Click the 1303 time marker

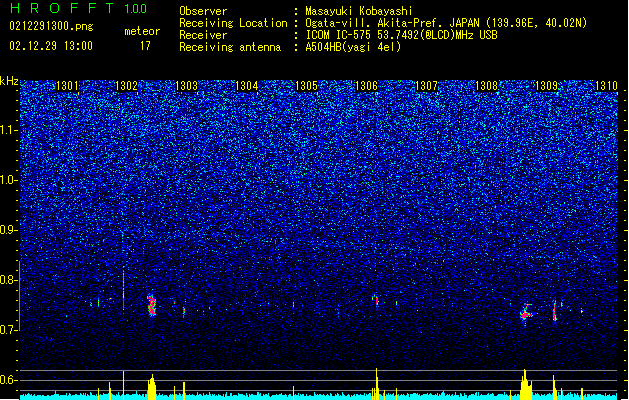187,86
